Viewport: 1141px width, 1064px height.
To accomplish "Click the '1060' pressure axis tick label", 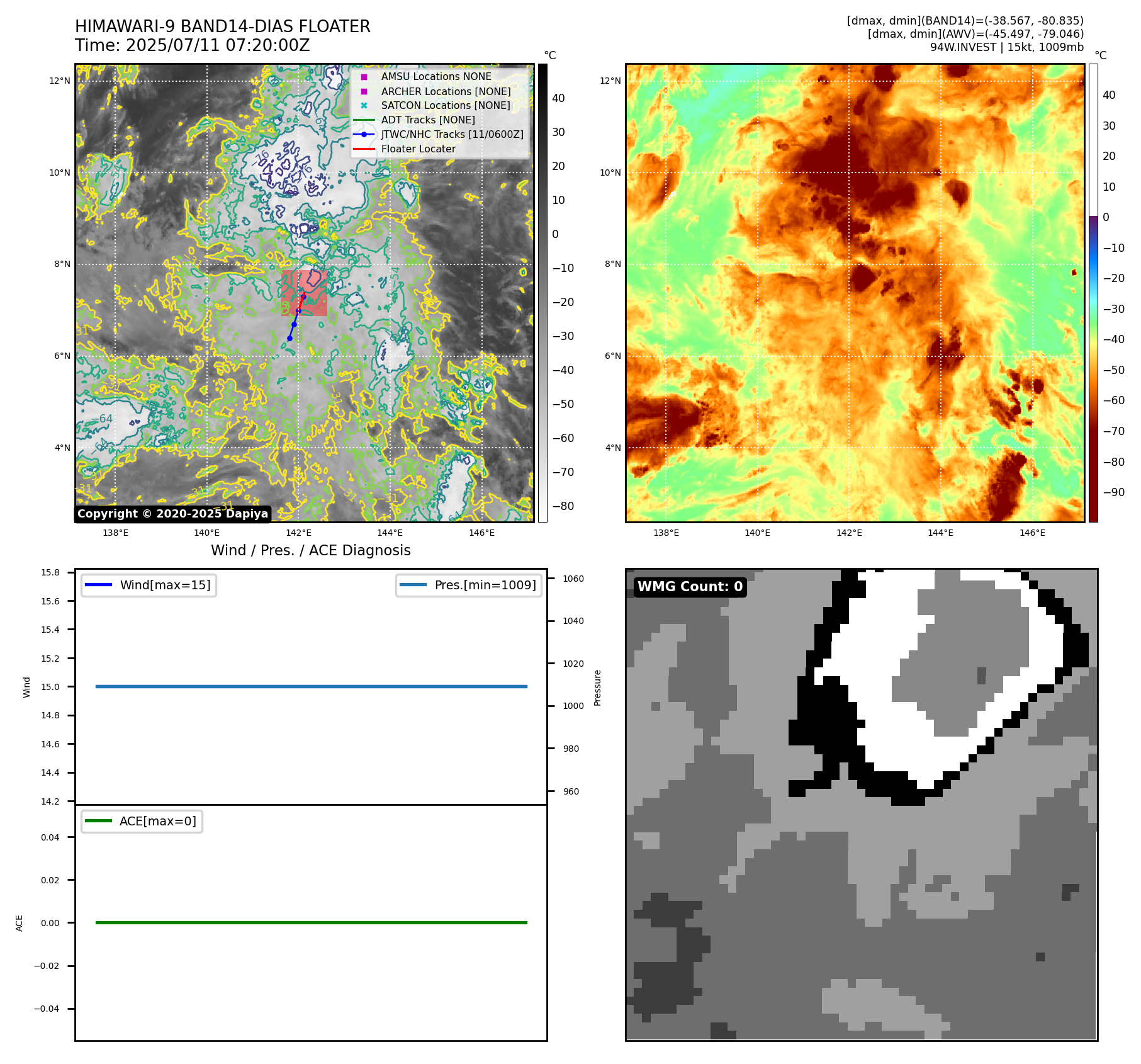I will click(x=573, y=579).
